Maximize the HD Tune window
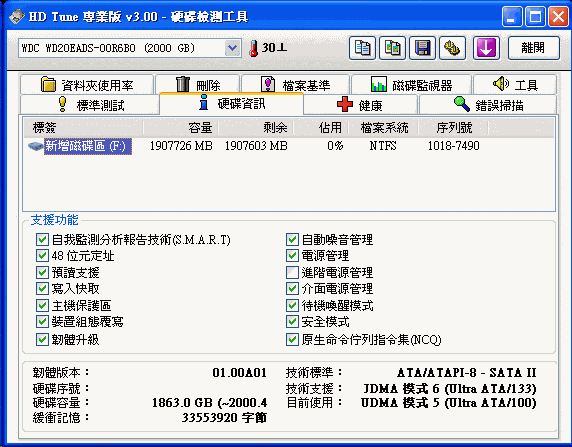Image resolution: width=572 pixels, height=447 pixels. (535, 16)
